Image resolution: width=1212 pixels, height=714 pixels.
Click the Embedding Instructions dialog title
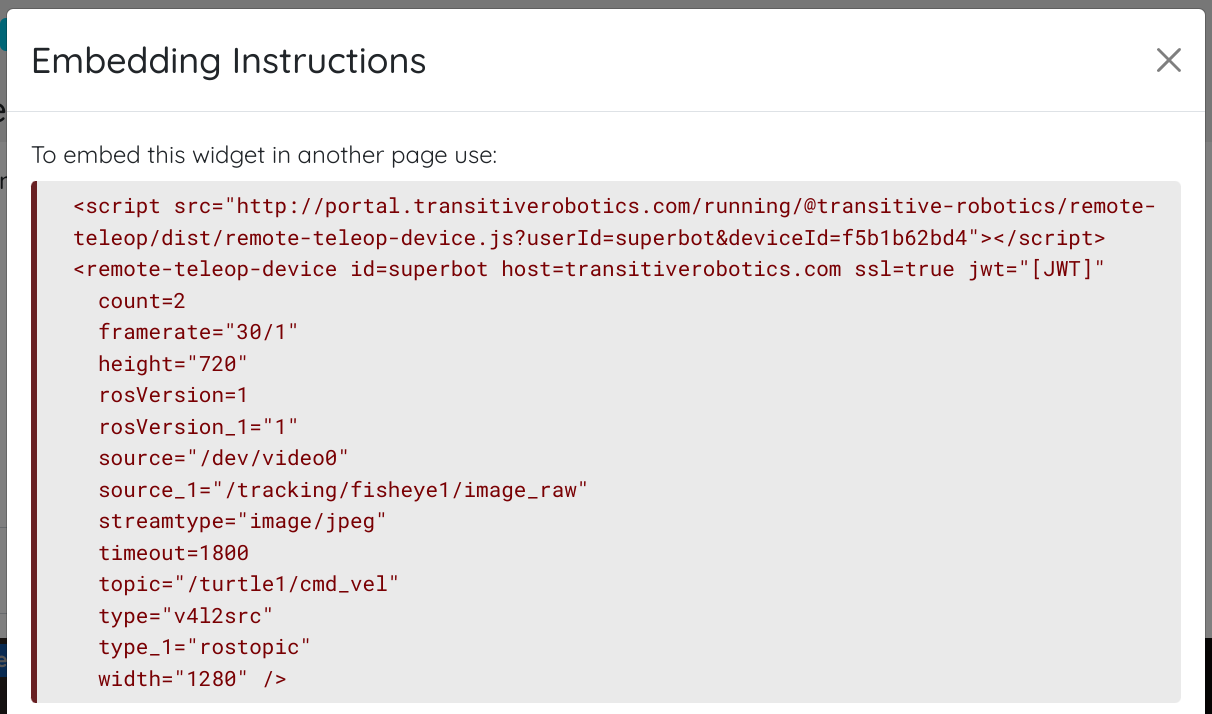pos(228,61)
